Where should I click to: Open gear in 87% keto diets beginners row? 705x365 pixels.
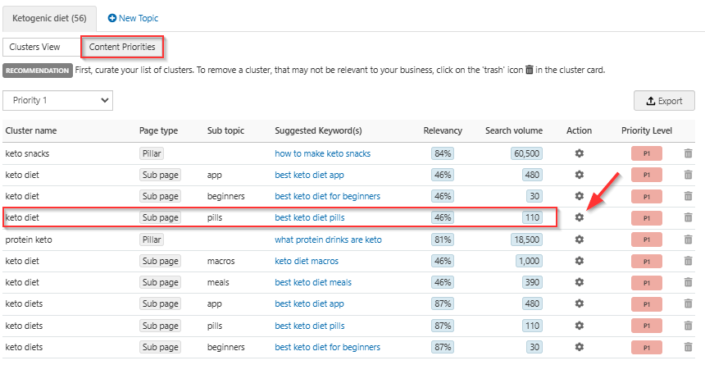coord(579,347)
